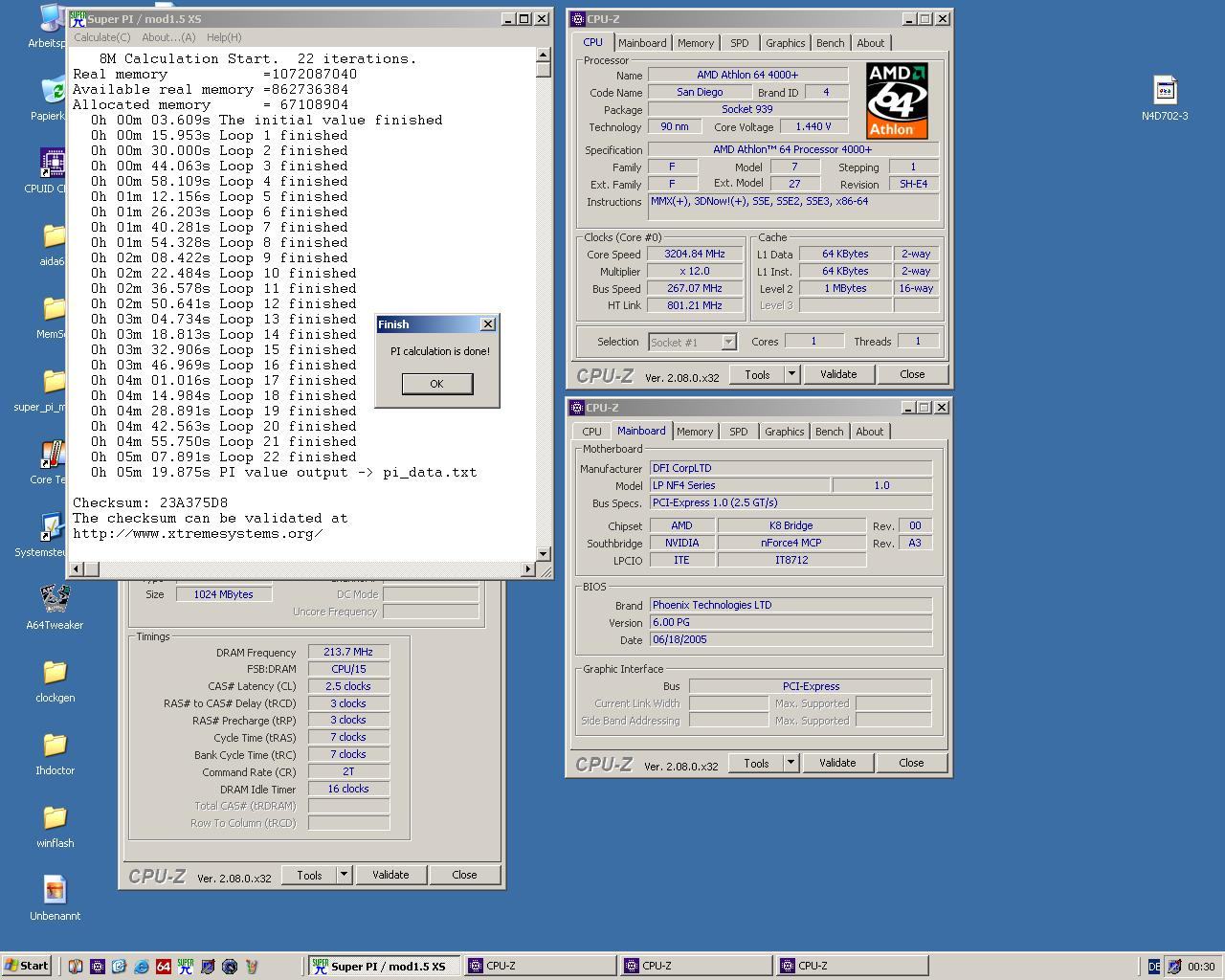Click the AMD Athlon 64 logo in CPU-Z
1225x980 pixels.
(897, 100)
